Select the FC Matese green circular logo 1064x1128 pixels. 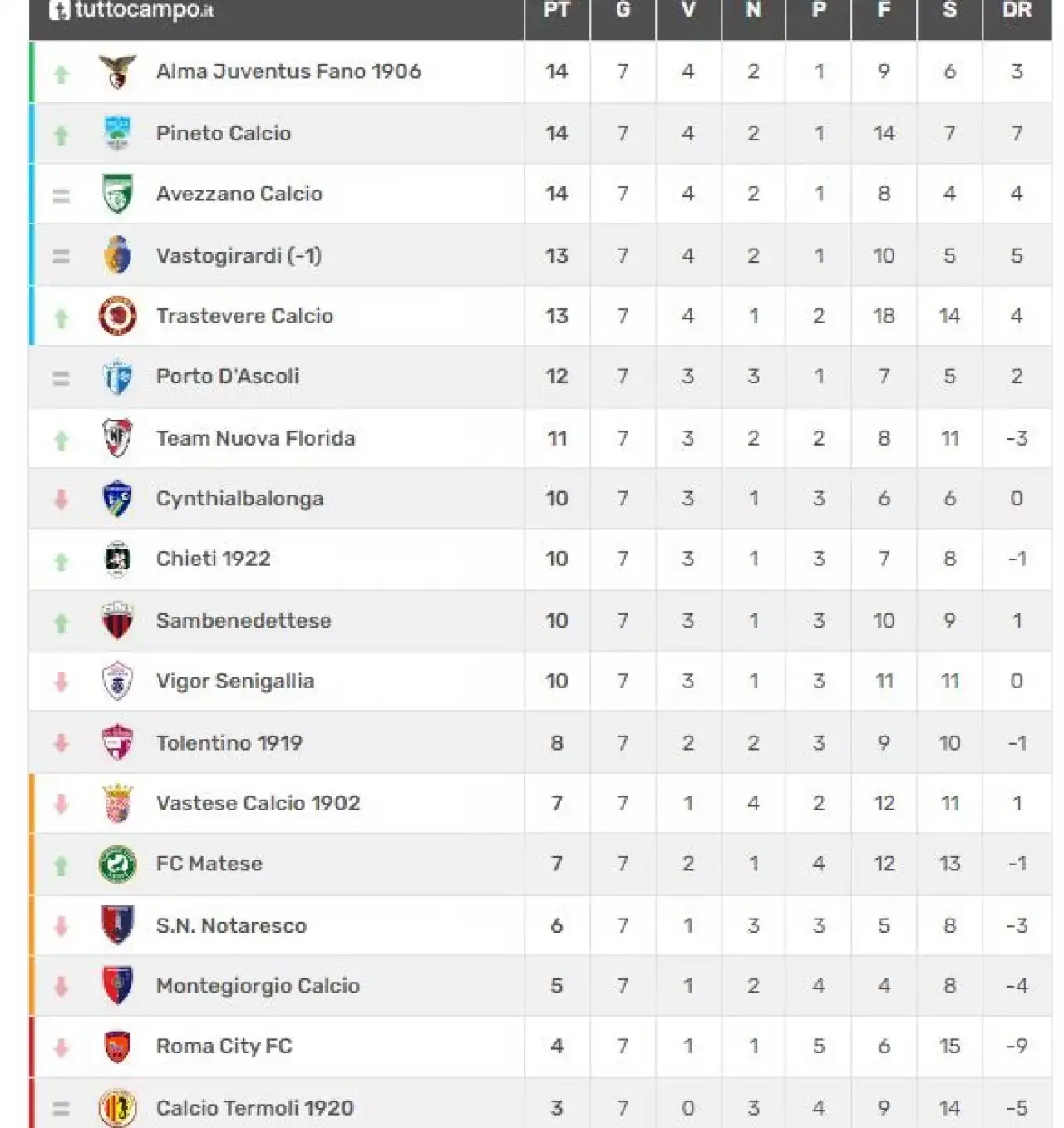(x=117, y=864)
